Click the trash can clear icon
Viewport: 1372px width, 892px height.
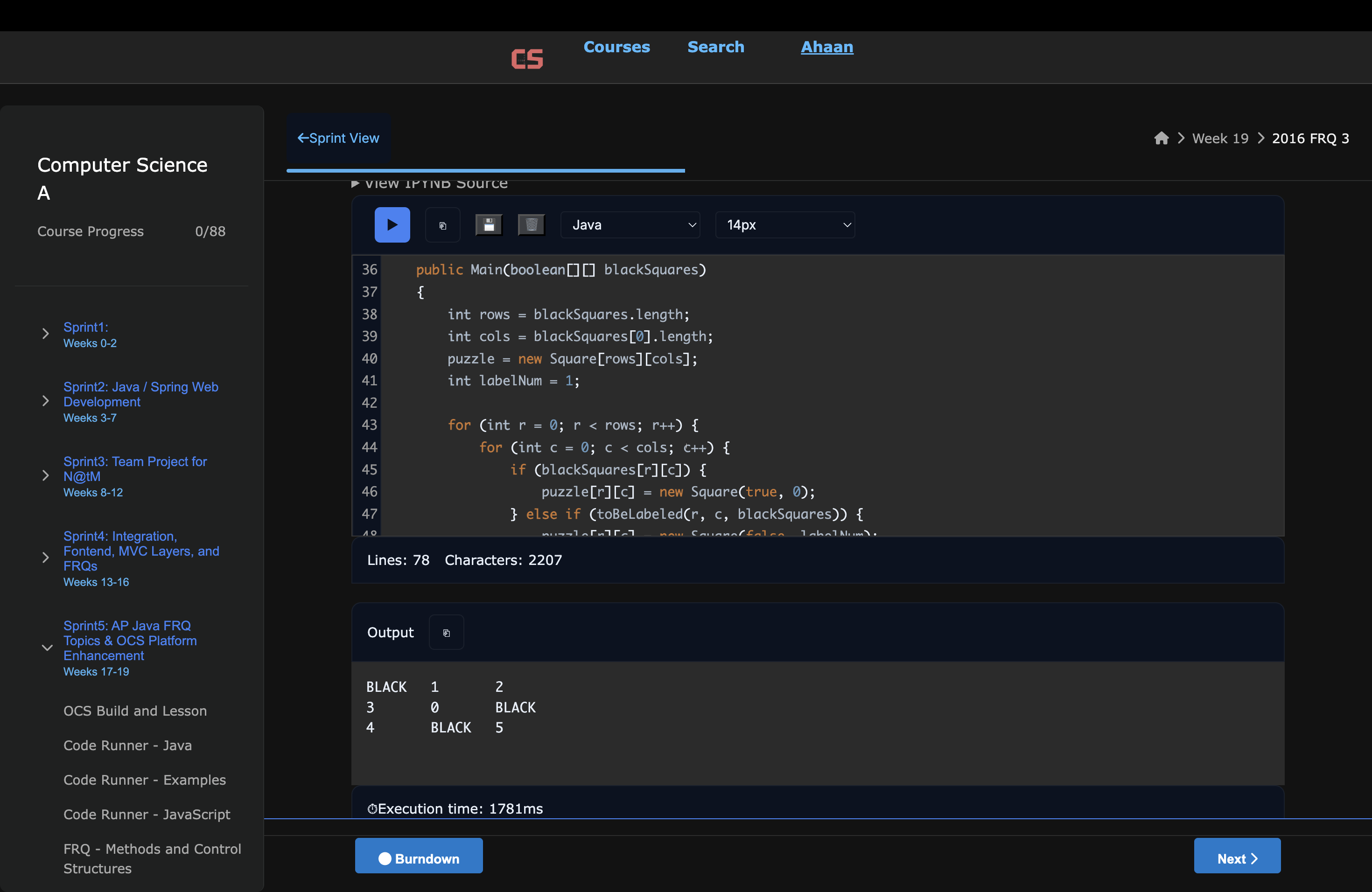[531, 225]
